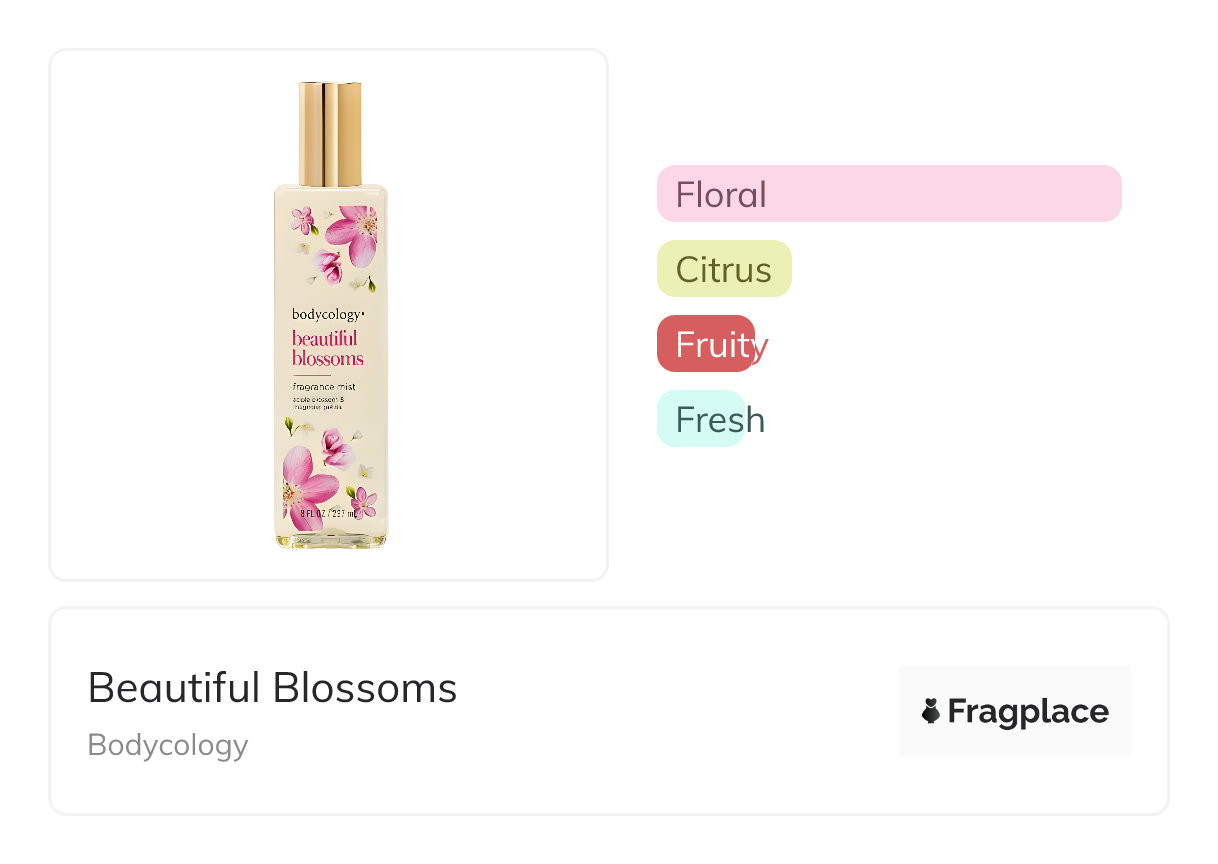Viewport: 1218px width, 864px height.
Task: Select the yellow-green Citrus accord bar
Action: pos(724,269)
